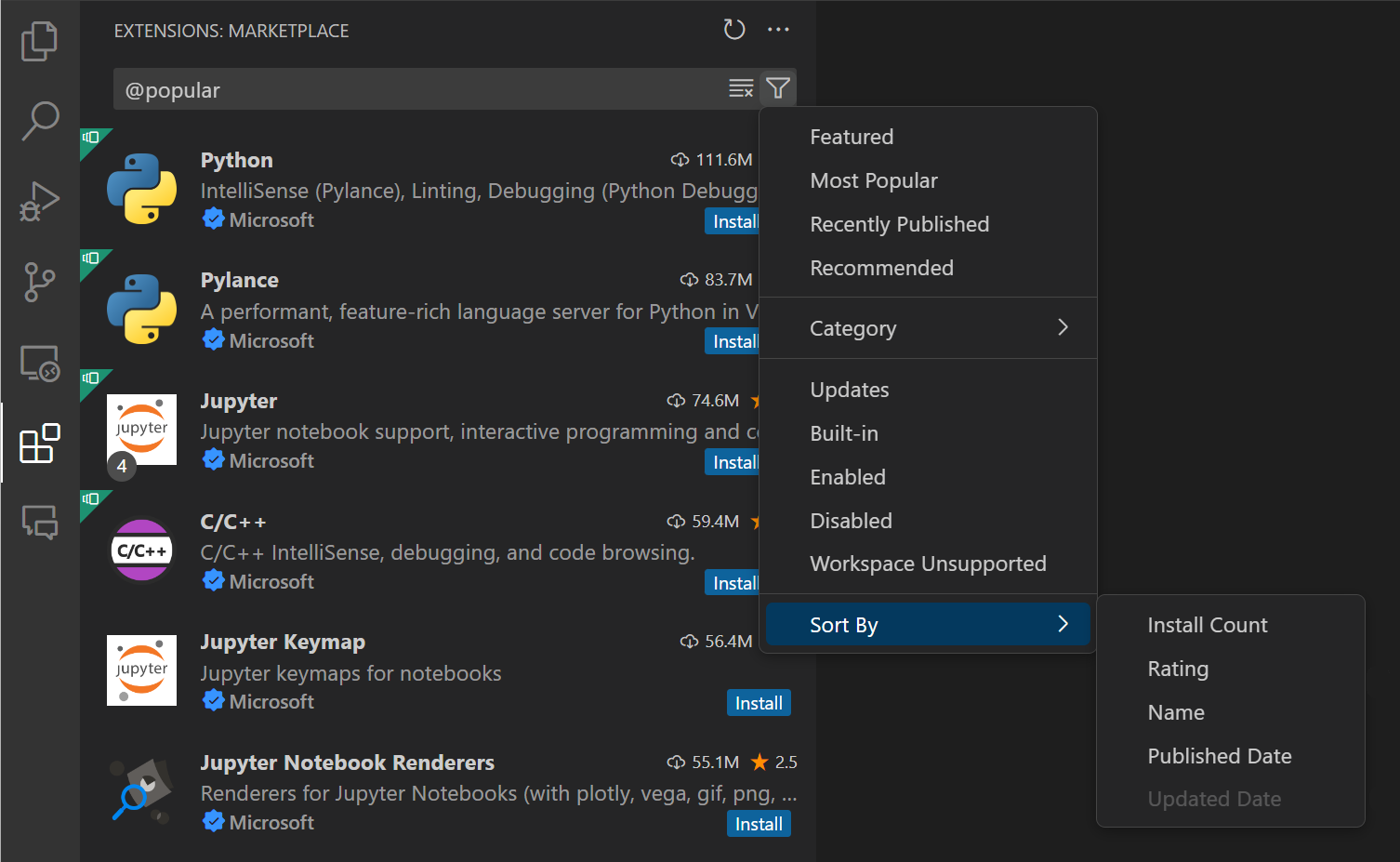Open the Views and More Actions menu
1400x862 pixels.
[x=779, y=29]
